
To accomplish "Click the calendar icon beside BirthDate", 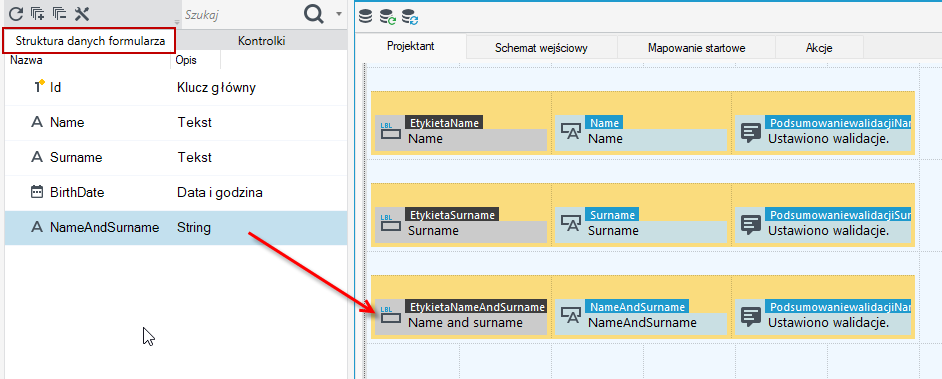I will click(x=37, y=192).
